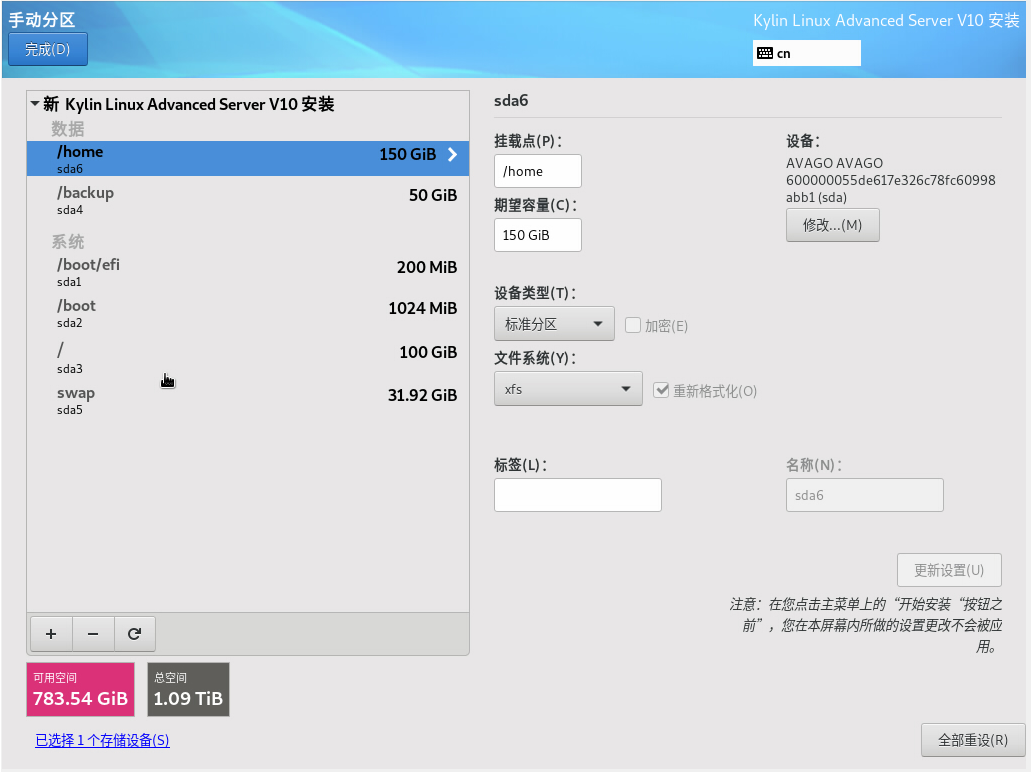Click the 数据 section heading

pyautogui.click(x=68, y=128)
